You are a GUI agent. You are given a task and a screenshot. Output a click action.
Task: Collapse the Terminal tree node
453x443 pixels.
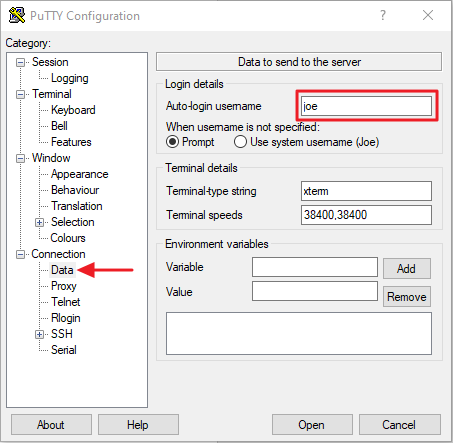click(20, 94)
